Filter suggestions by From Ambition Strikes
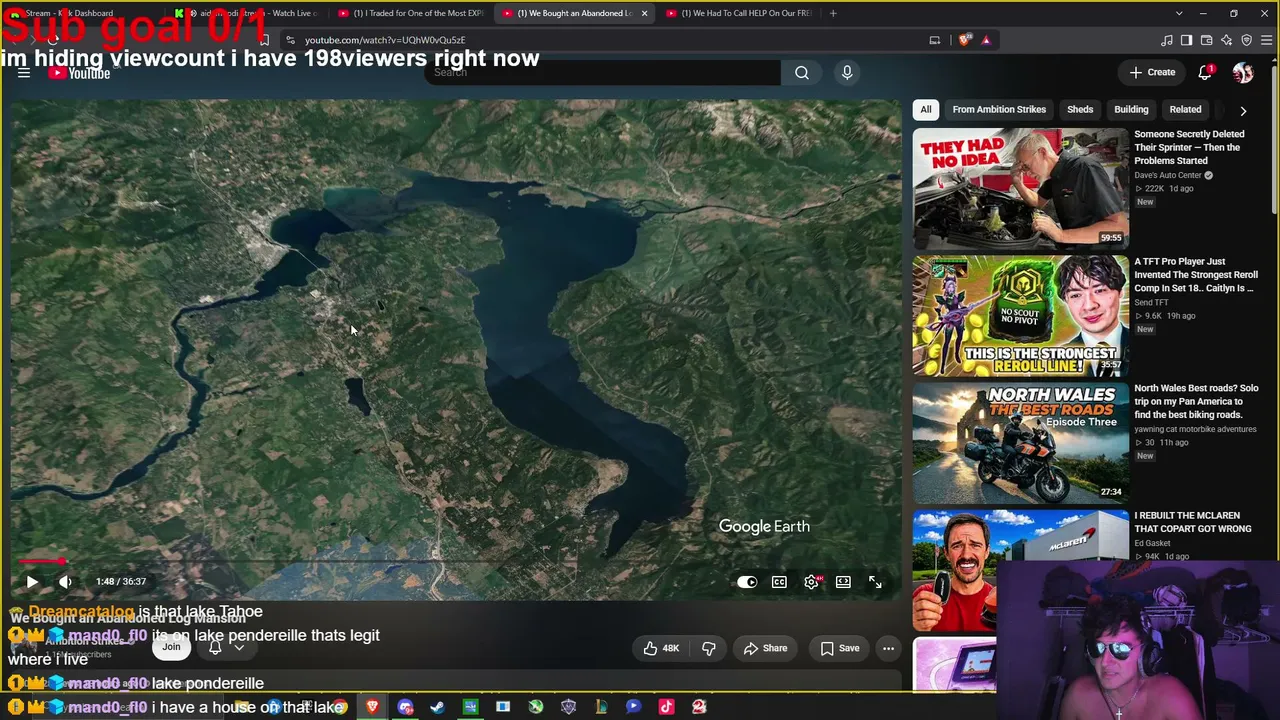This screenshot has height=720, width=1280. pyautogui.click(x=999, y=109)
